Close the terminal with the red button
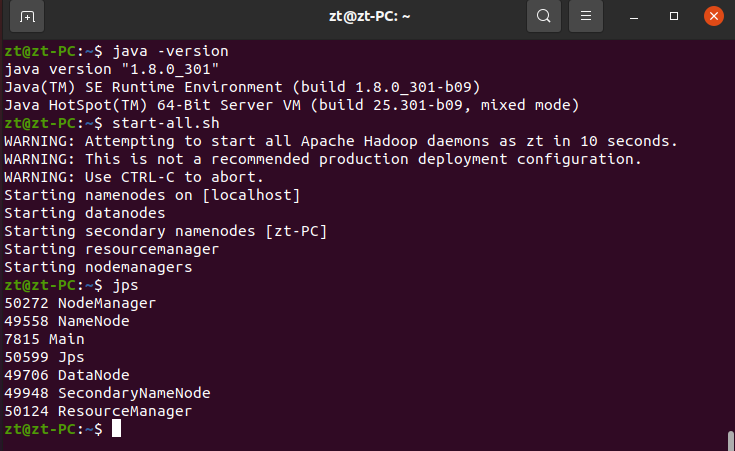Viewport: 735px width, 451px height. click(x=713, y=16)
